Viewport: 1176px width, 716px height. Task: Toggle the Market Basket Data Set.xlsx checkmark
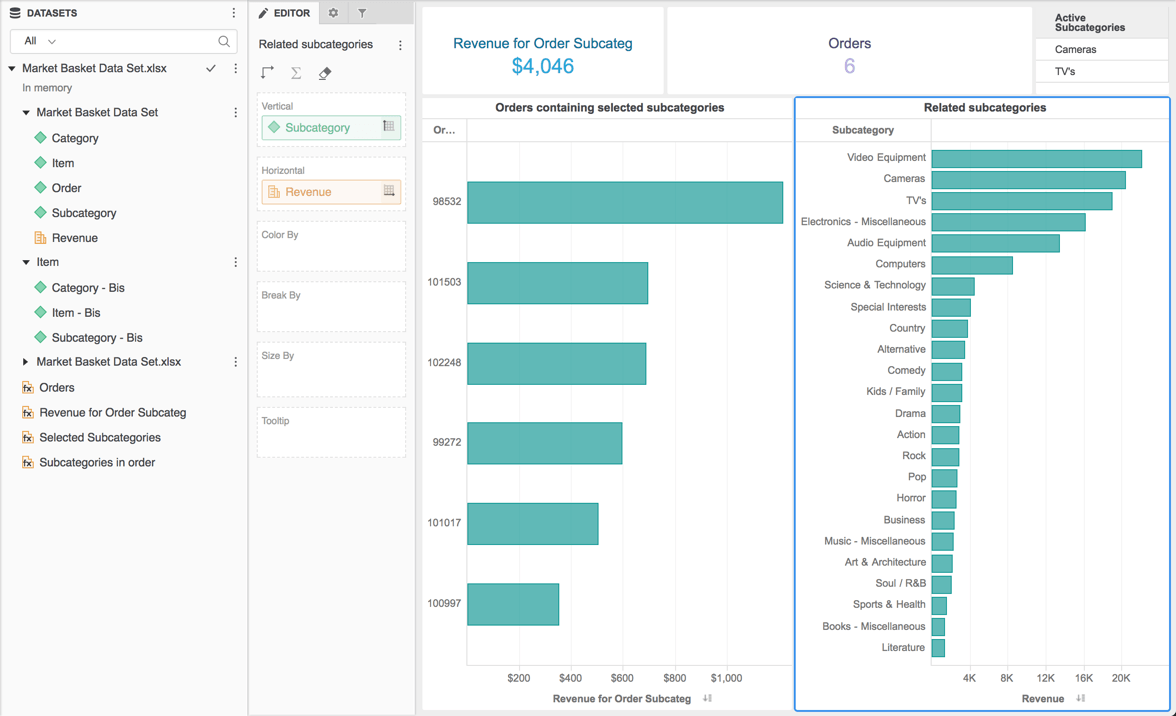click(x=211, y=68)
